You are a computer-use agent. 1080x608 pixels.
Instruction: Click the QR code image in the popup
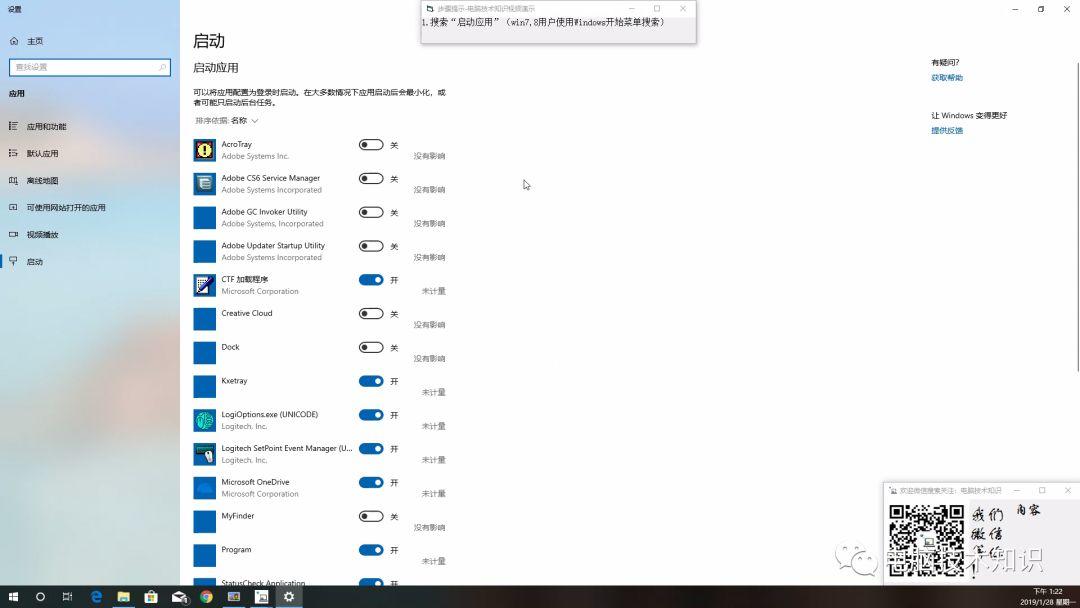coord(926,541)
